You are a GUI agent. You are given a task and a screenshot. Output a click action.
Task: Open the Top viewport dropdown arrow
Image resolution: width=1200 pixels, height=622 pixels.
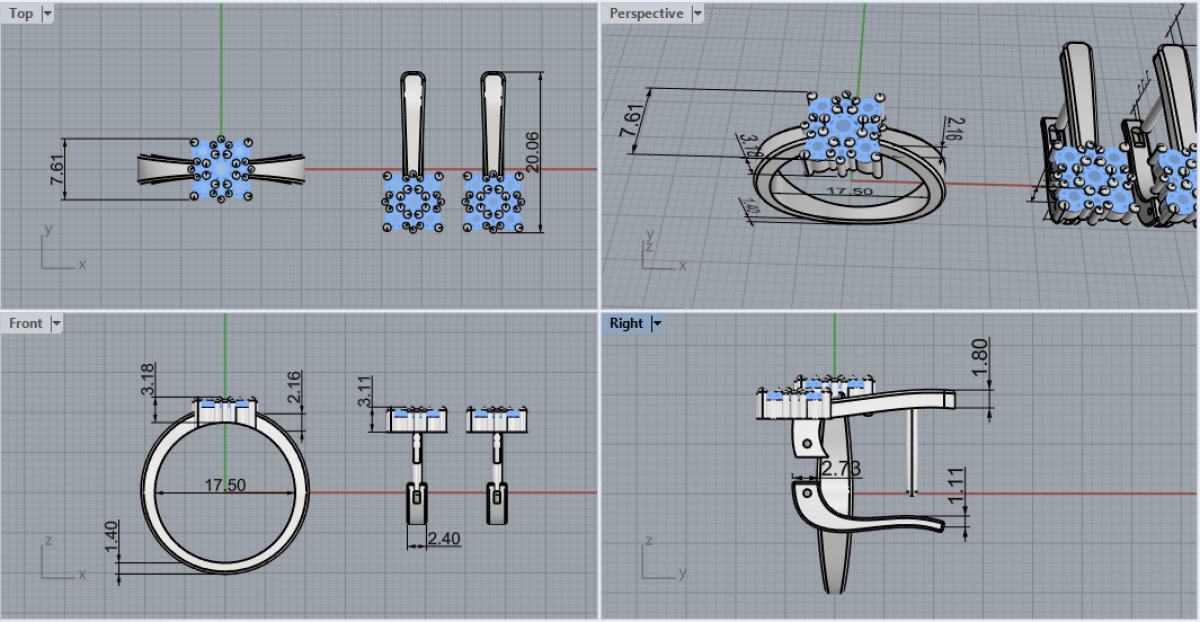pos(49,14)
